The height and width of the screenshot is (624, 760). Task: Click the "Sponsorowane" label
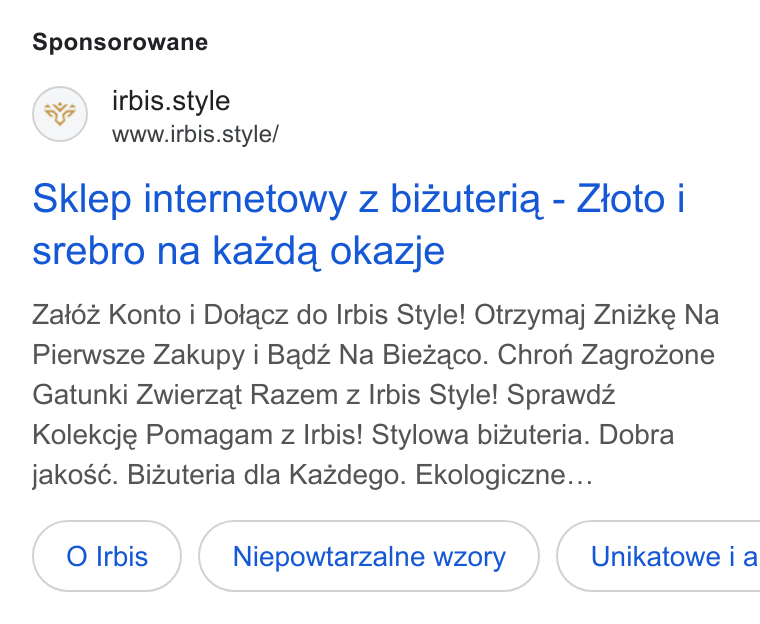click(x=120, y=42)
